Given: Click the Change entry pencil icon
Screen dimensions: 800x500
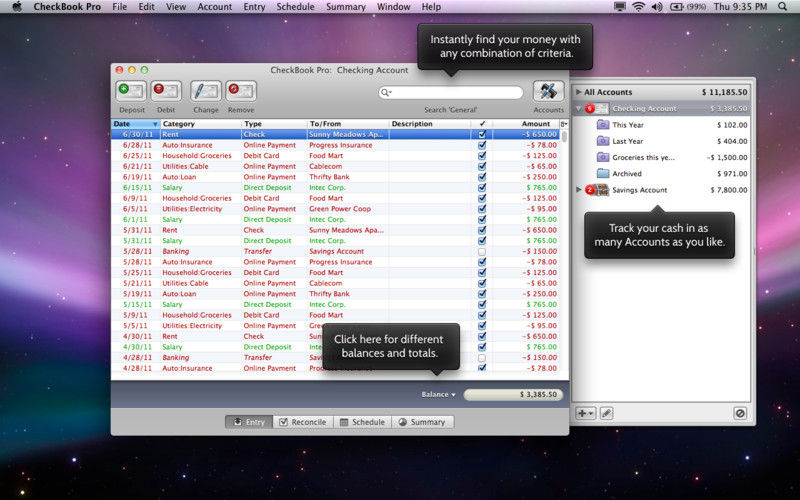Looking at the screenshot, I should pyautogui.click(x=206, y=91).
